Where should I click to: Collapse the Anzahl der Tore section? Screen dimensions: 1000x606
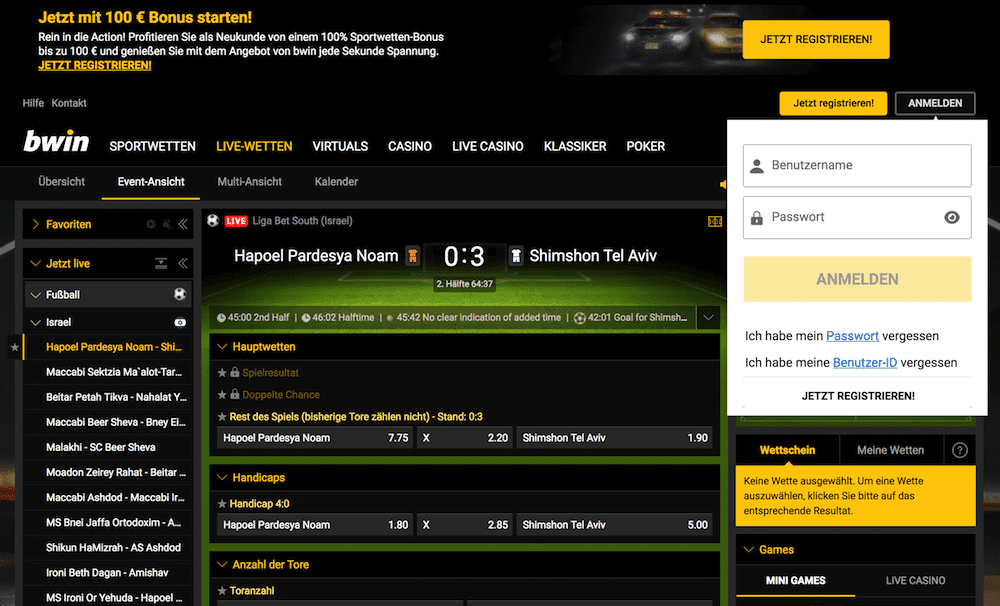223,565
